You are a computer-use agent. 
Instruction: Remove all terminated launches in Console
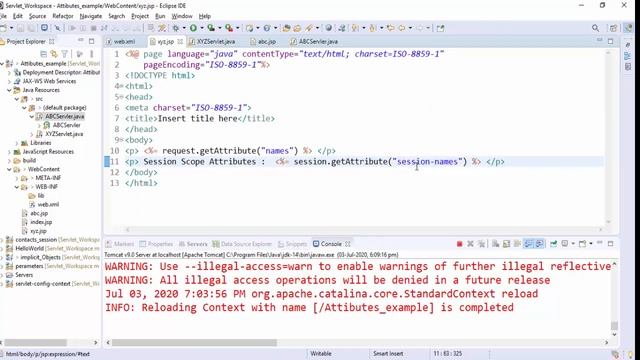pyautogui.click(x=482, y=244)
